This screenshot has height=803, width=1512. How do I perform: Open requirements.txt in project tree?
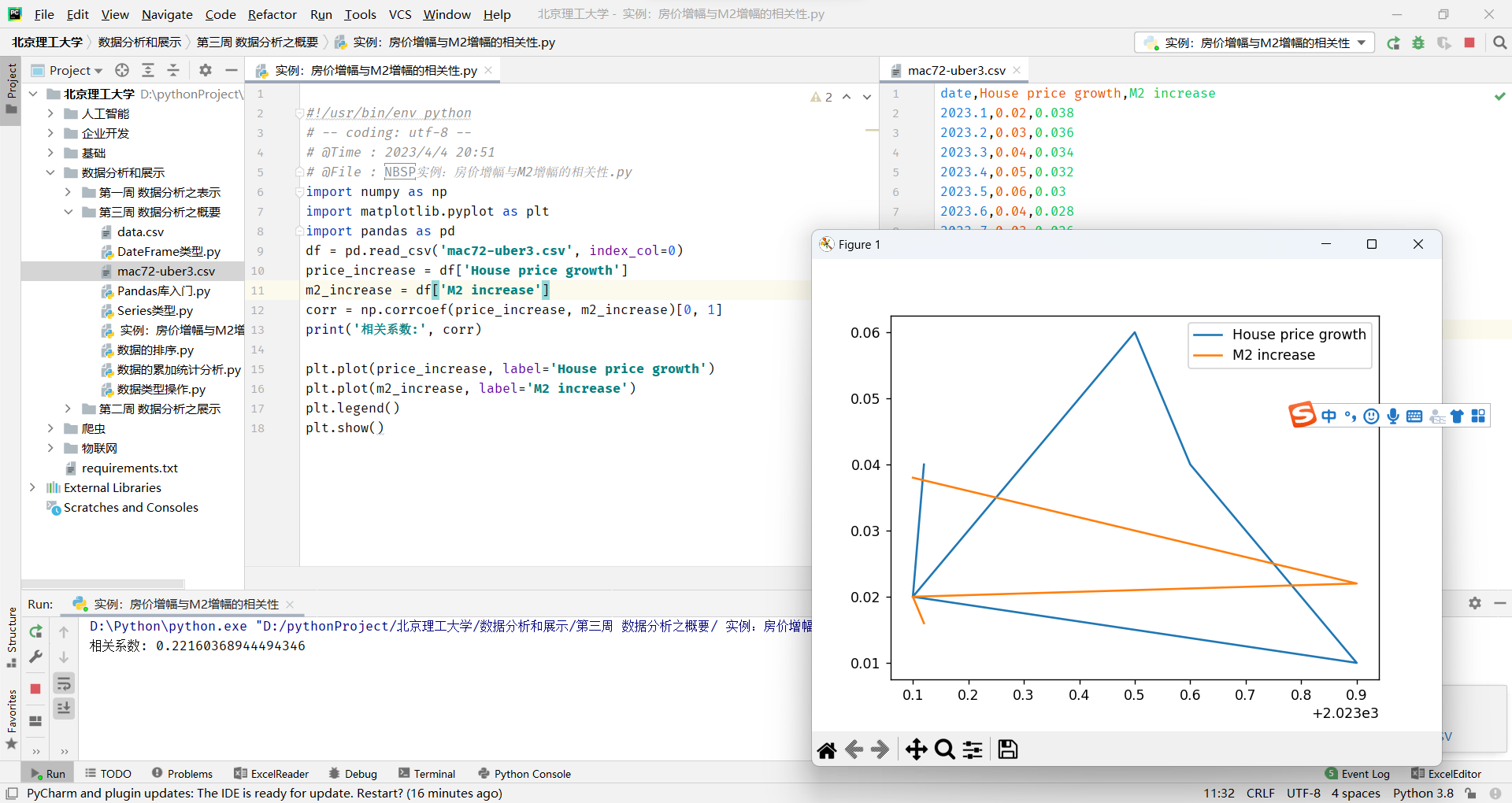click(129, 468)
